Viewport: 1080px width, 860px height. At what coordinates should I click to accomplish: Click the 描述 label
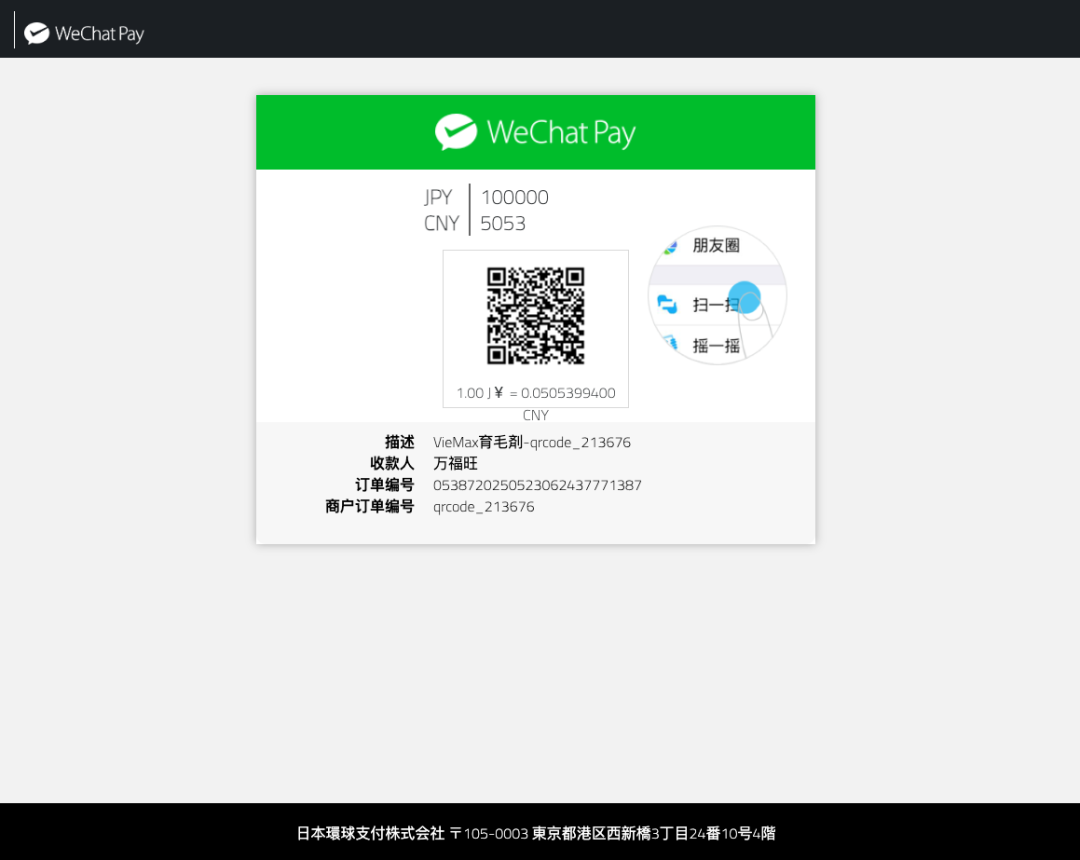click(399, 442)
